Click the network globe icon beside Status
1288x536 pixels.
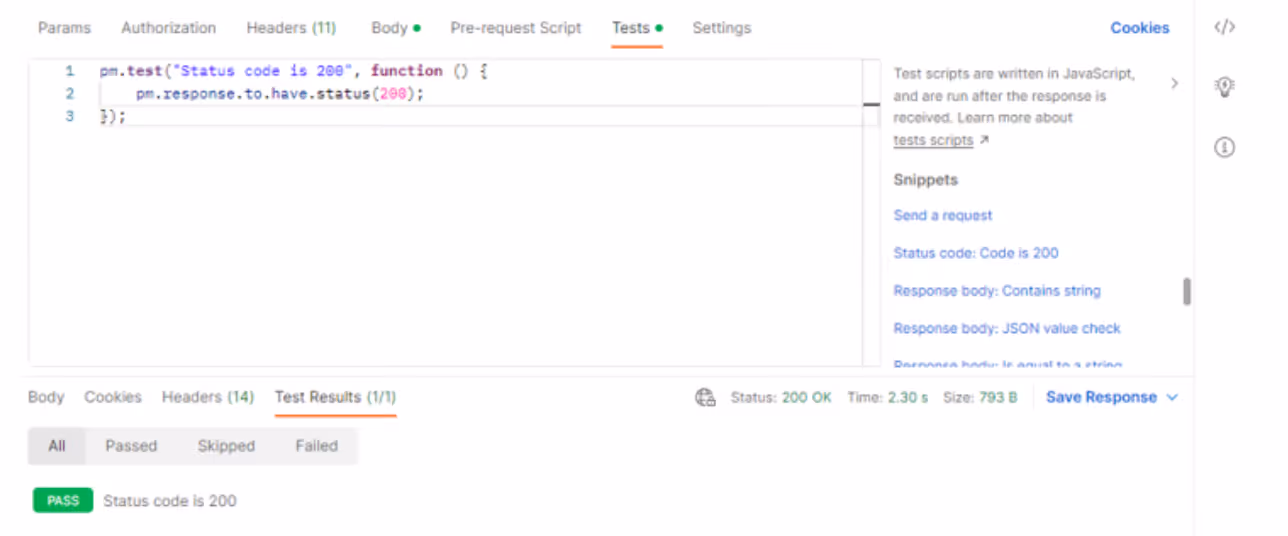(x=705, y=397)
